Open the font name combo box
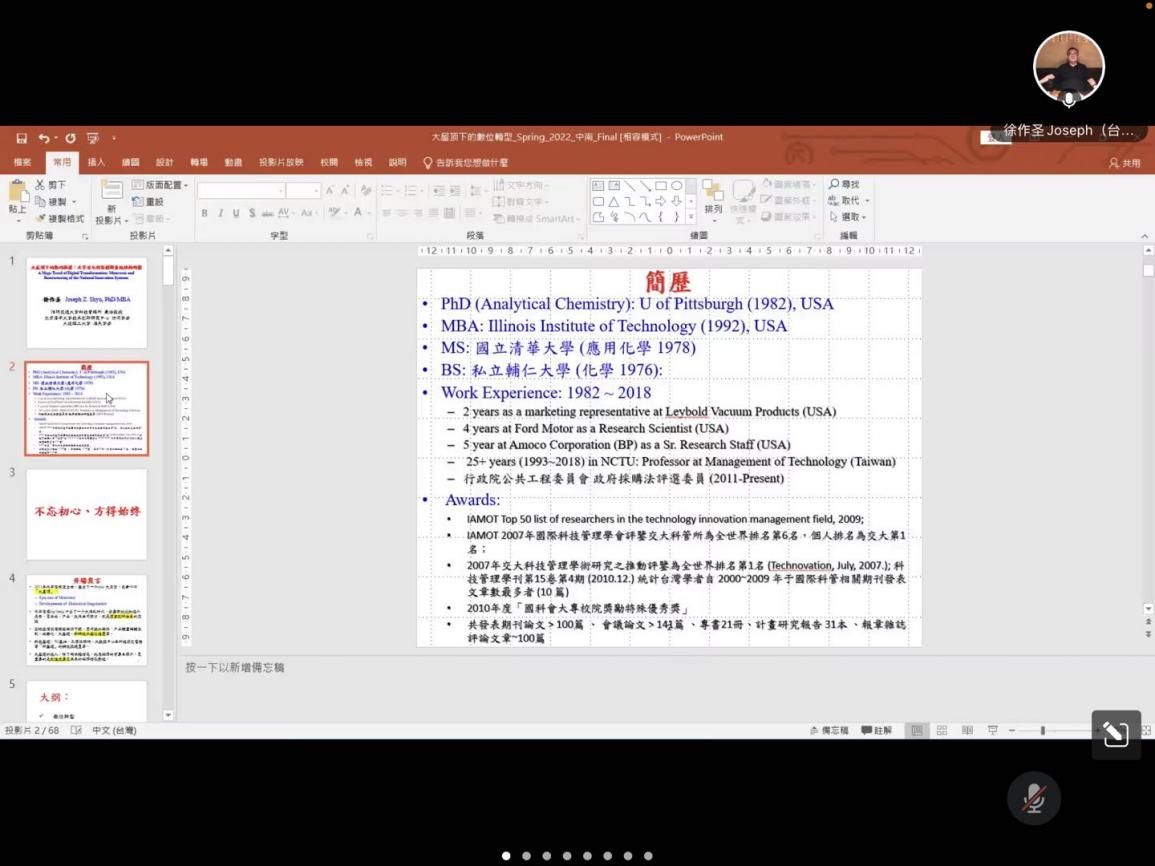 tap(240, 191)
